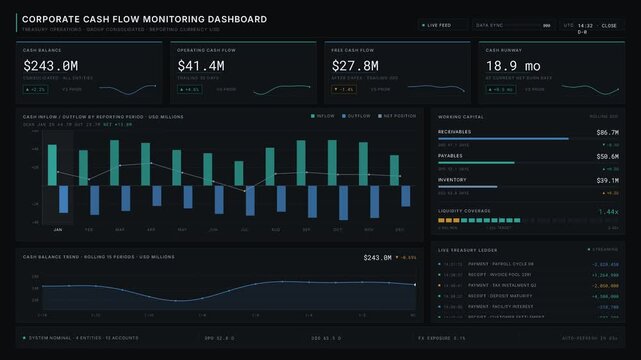The height and width of the screenshot is (360, 641).
Task: Click the Deposit Maturity row status dot
Action: point(439,296)
